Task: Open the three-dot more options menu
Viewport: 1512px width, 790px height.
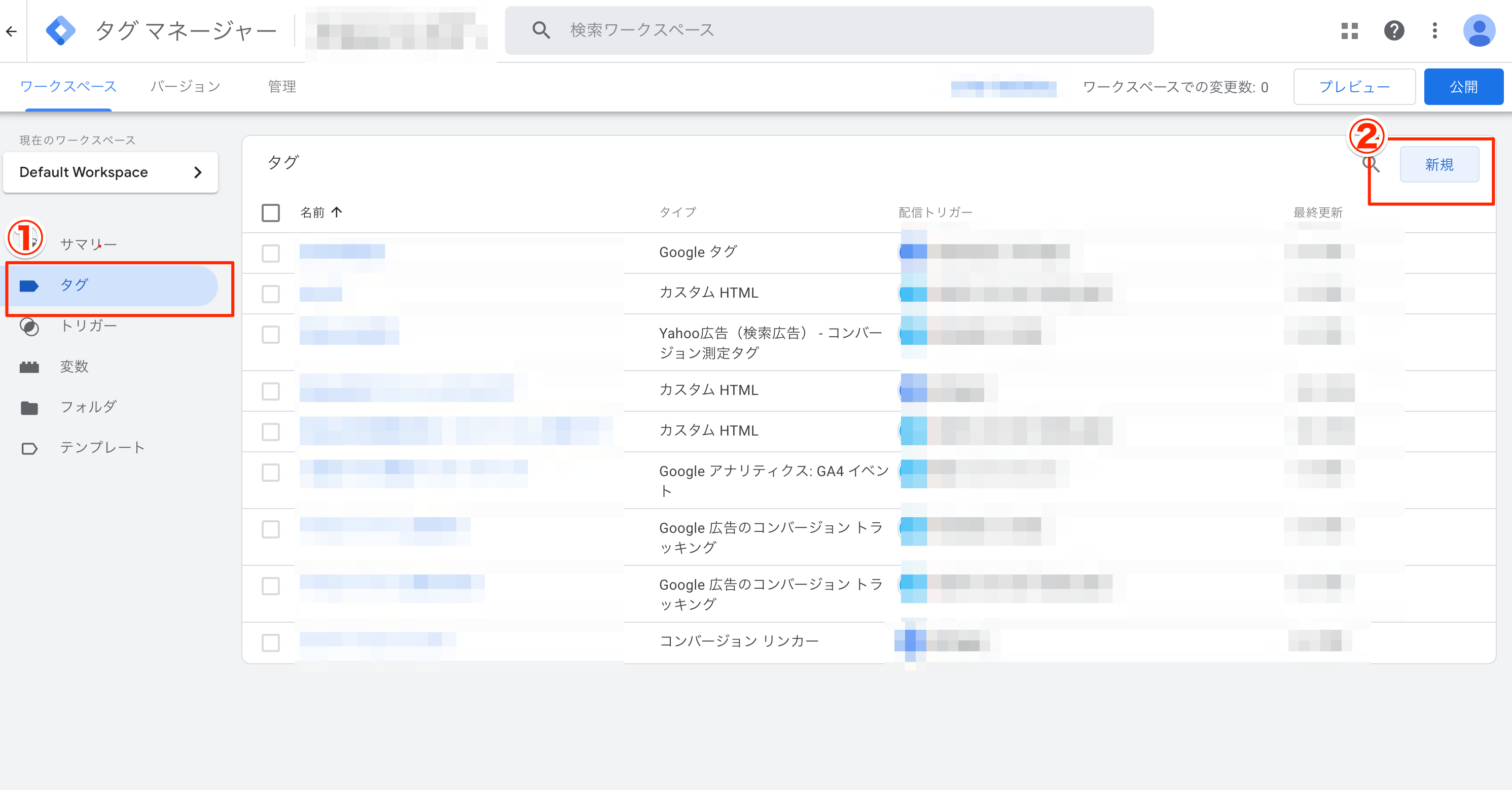Action: (x=1434, y=30)
